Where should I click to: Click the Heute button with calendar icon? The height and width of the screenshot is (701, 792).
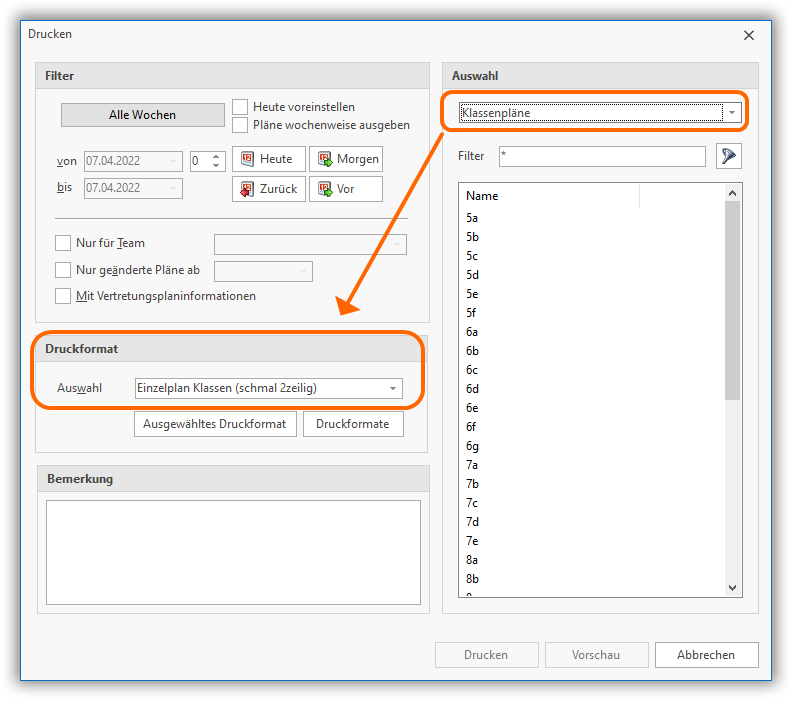(269, 159)
